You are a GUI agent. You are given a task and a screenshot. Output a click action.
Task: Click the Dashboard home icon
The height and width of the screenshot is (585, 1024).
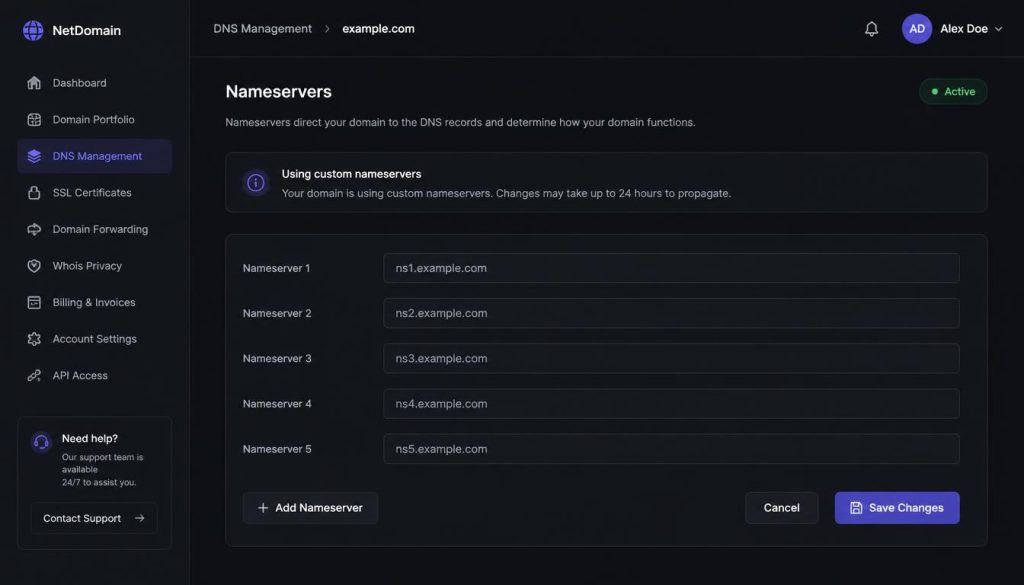tap(34, 83)
